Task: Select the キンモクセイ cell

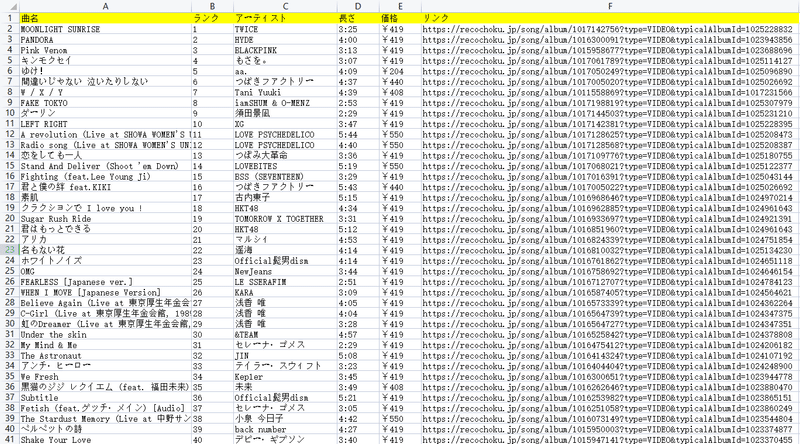Action: pyautogui.click(x=106, y=61)
